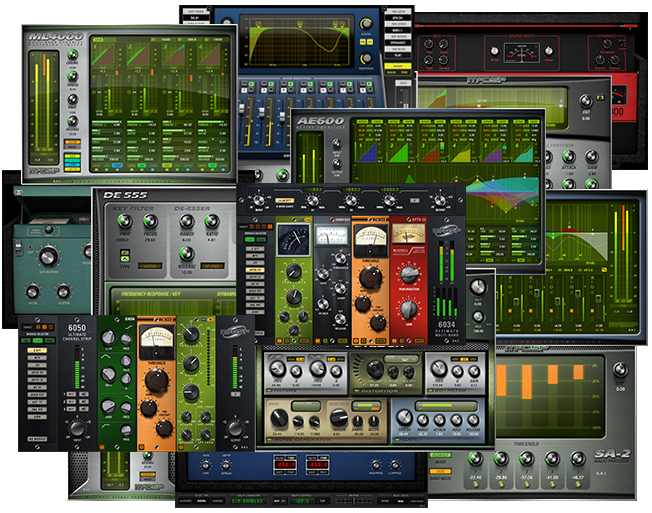Bypass the 6034 red module
The image size is (652, 513).
pyautogui.click(x=395, y=341)
